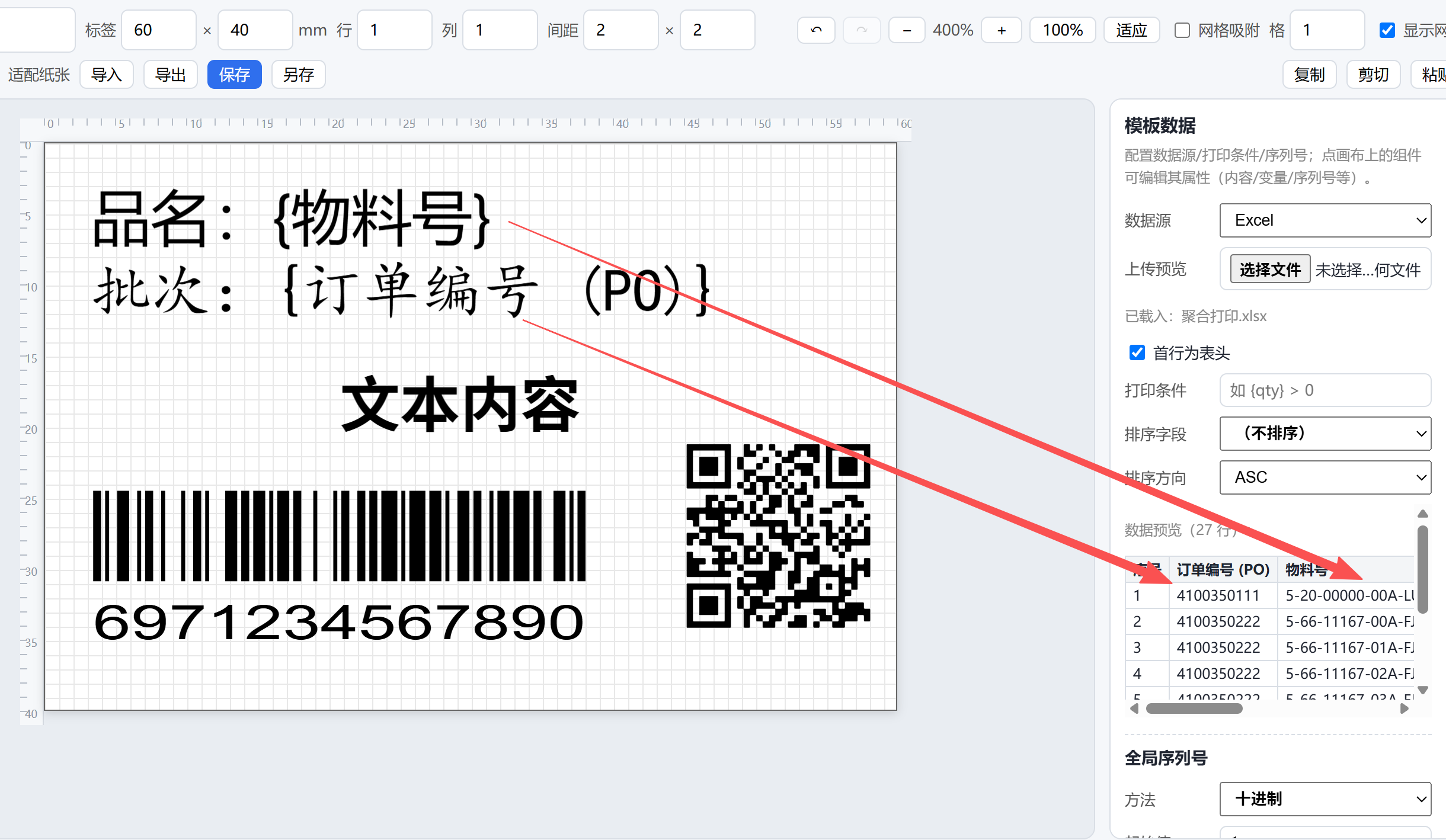
Task: Click the 另存 save-as button
Action: pos(299,75)
